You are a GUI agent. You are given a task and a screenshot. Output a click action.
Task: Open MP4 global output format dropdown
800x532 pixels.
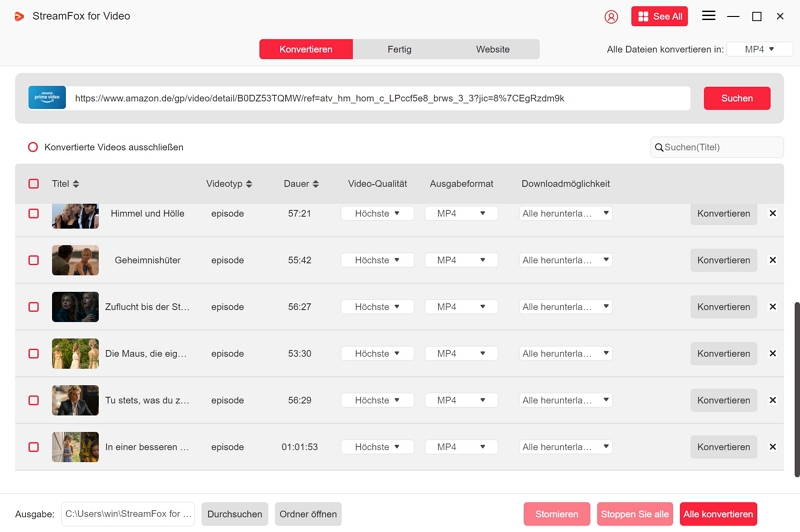coord(759,49)
